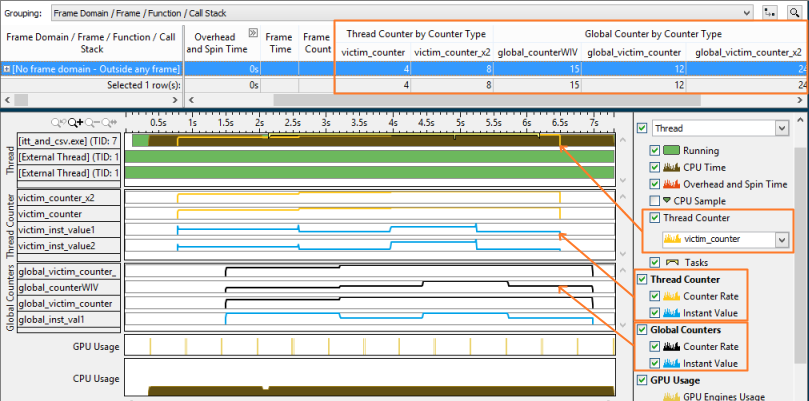The height and width of the screenshot is (401, 809).
Task: Click right arrow of tree horizontal scrollbar
Action: coord(174,100)
